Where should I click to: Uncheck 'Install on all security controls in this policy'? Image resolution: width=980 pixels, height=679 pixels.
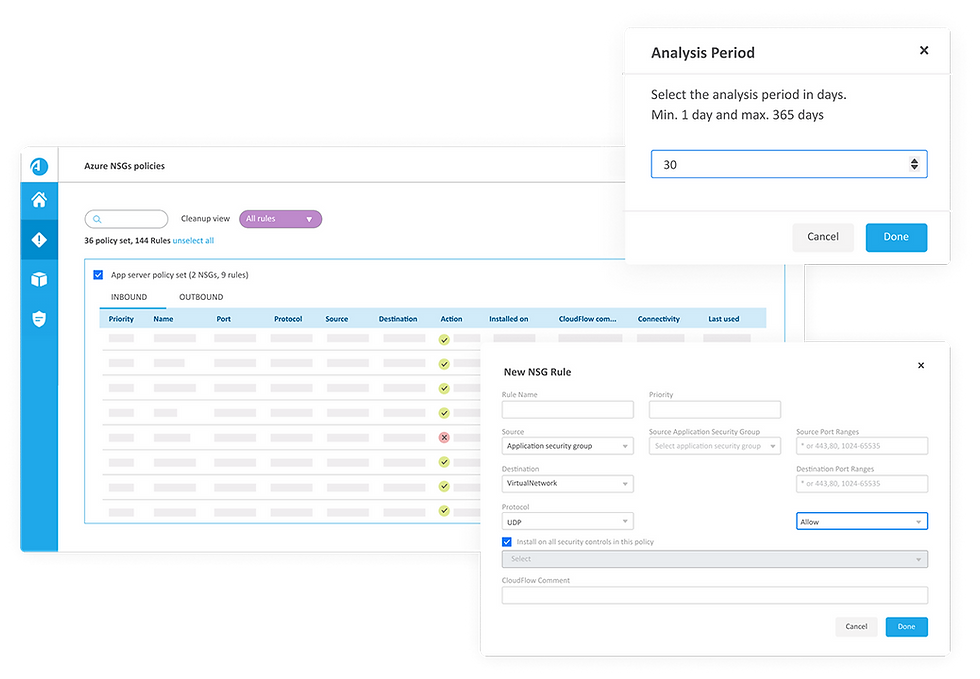(506, 541)
